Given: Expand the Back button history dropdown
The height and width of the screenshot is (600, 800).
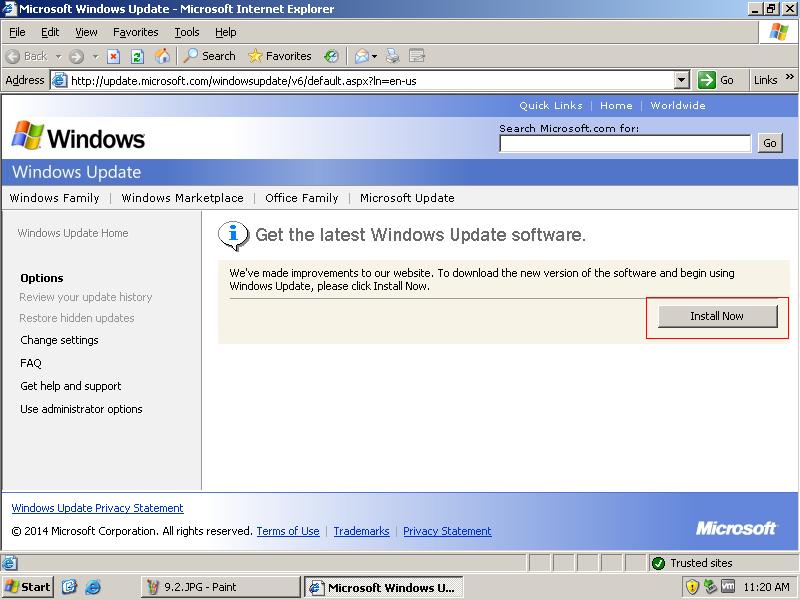Looking at the screenshot, I should click(x=58, y=56).
